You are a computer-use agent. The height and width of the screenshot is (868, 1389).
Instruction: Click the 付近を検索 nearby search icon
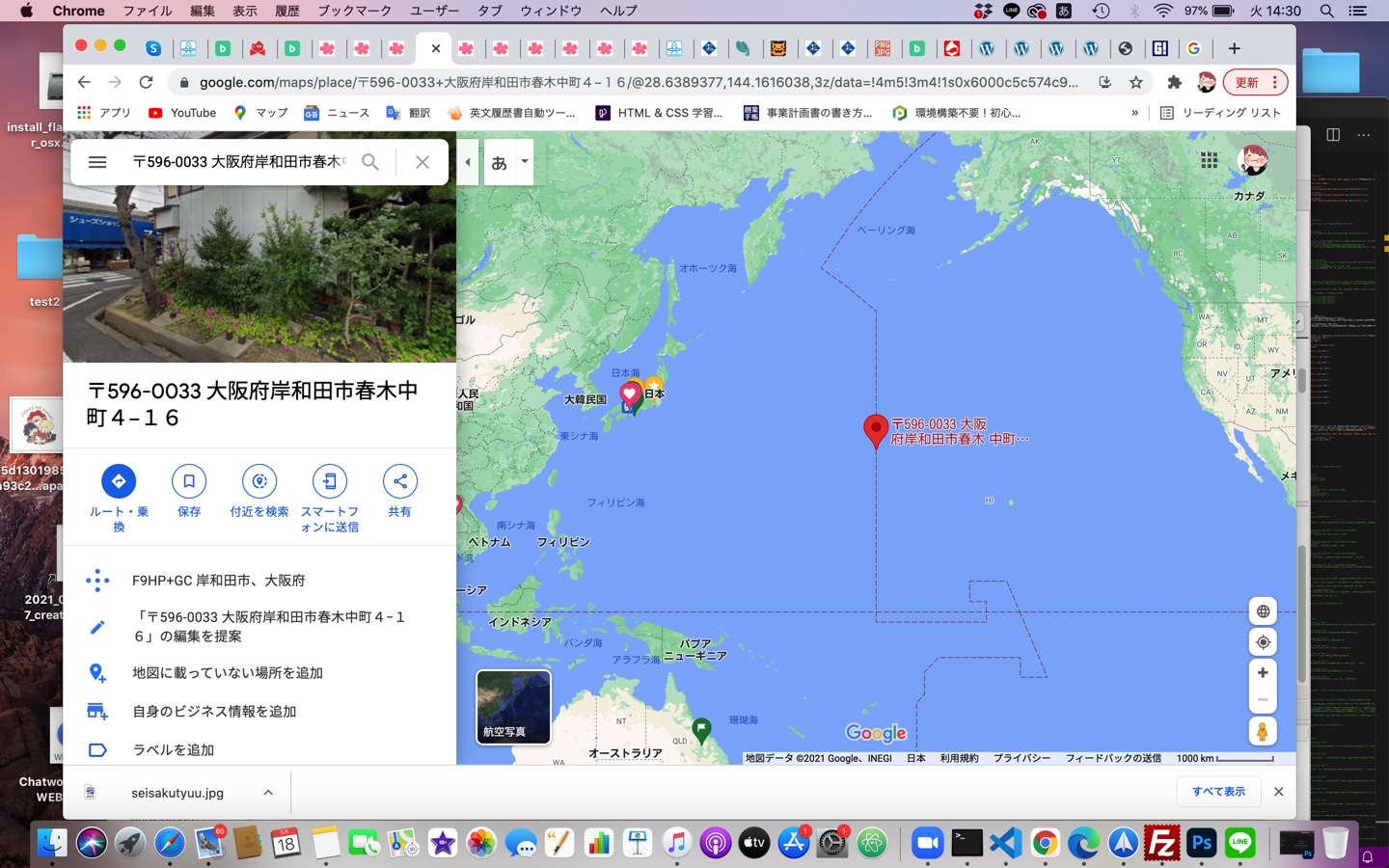tap(259, 481)
